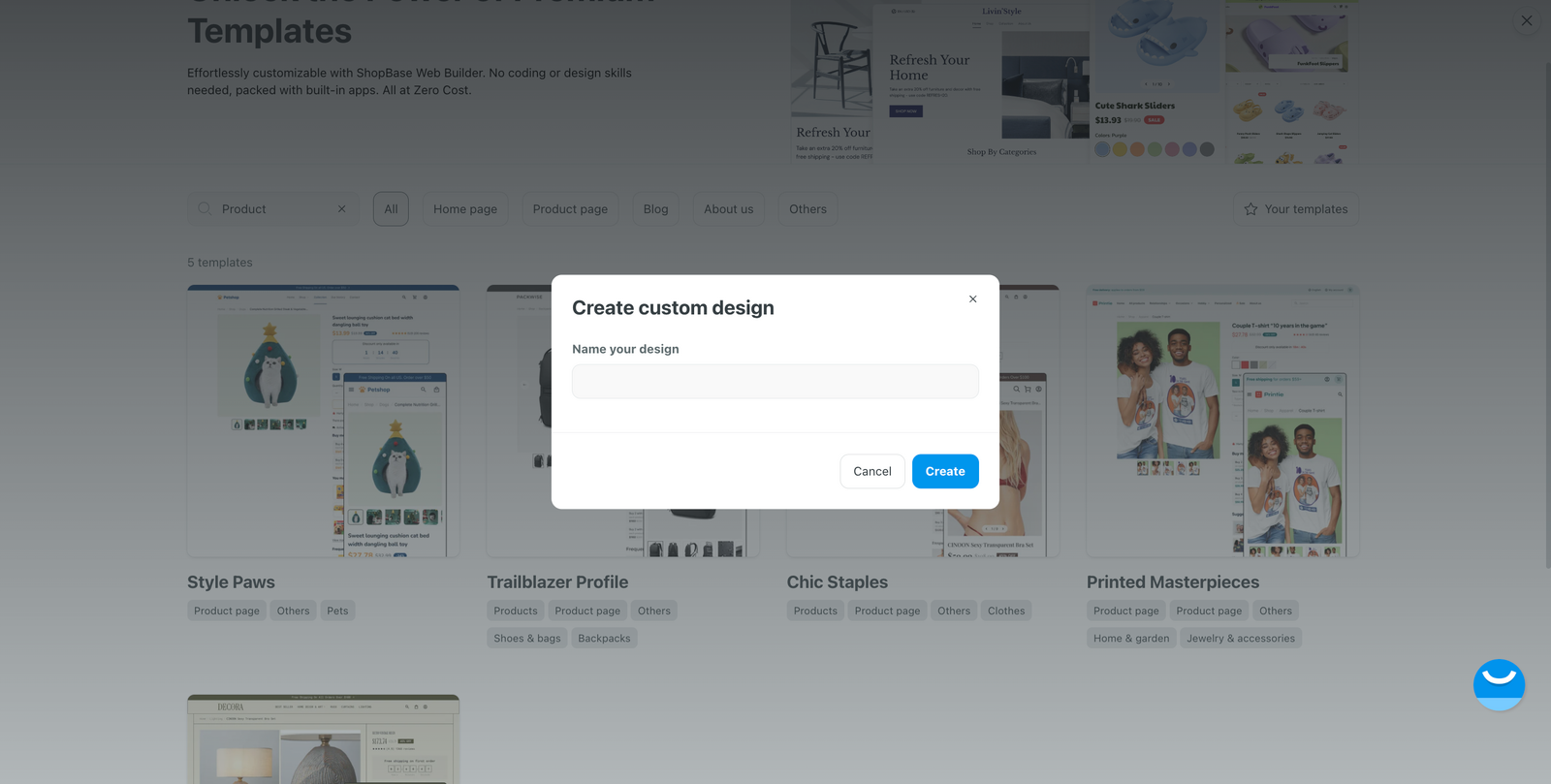
Task: Open the Style Paws template thumbnail
Action: 323,421
